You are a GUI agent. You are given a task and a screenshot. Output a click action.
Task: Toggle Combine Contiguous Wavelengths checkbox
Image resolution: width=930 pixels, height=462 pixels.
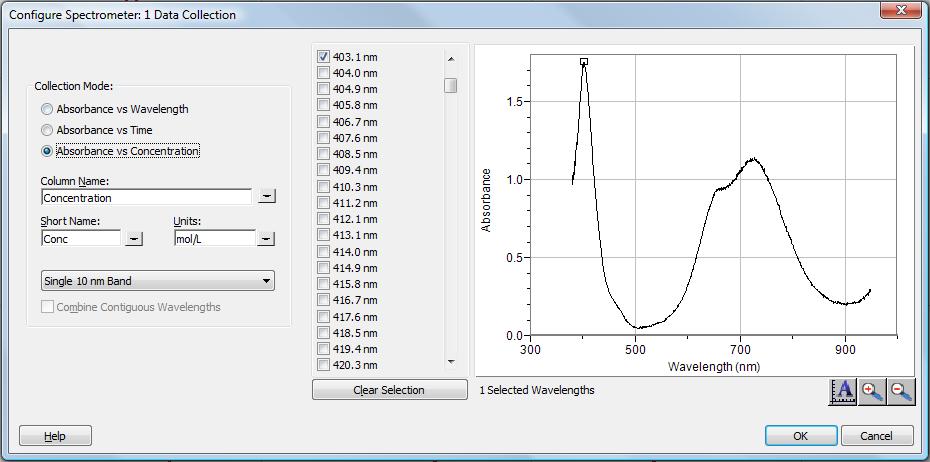coord(47,307)
